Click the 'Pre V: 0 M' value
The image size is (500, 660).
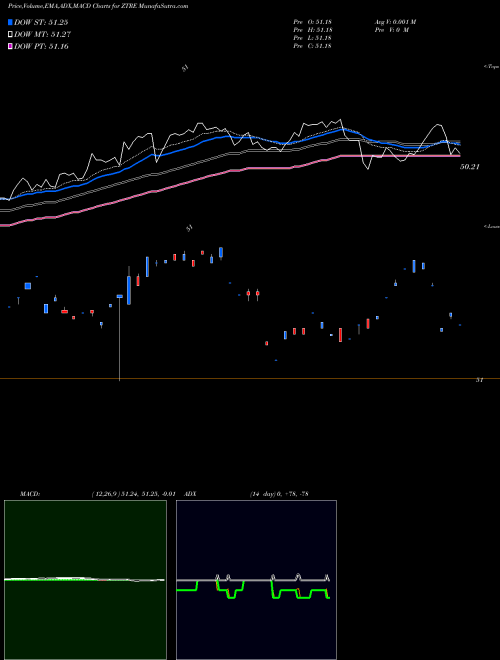[391, 30]
